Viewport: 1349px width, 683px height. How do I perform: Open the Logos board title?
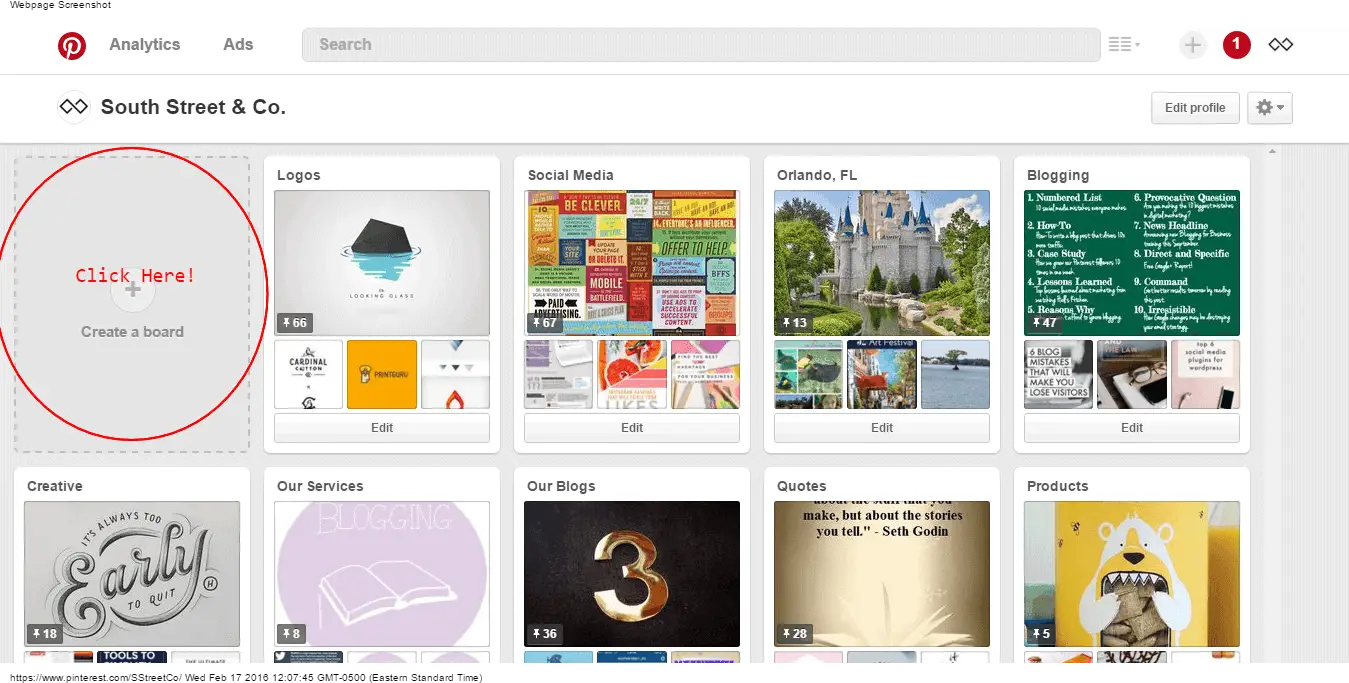pyautogui.click(x=299, y=175)
